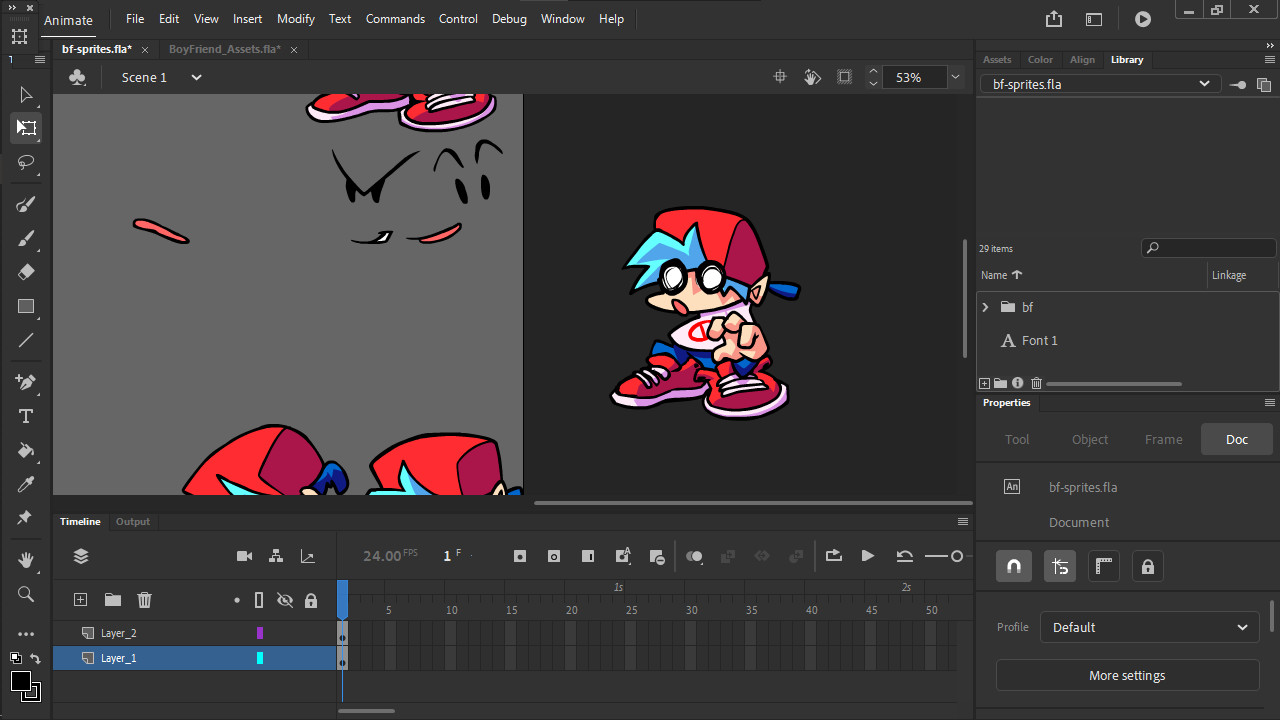Swap stroke and fill colors

(x=35, y=658)
